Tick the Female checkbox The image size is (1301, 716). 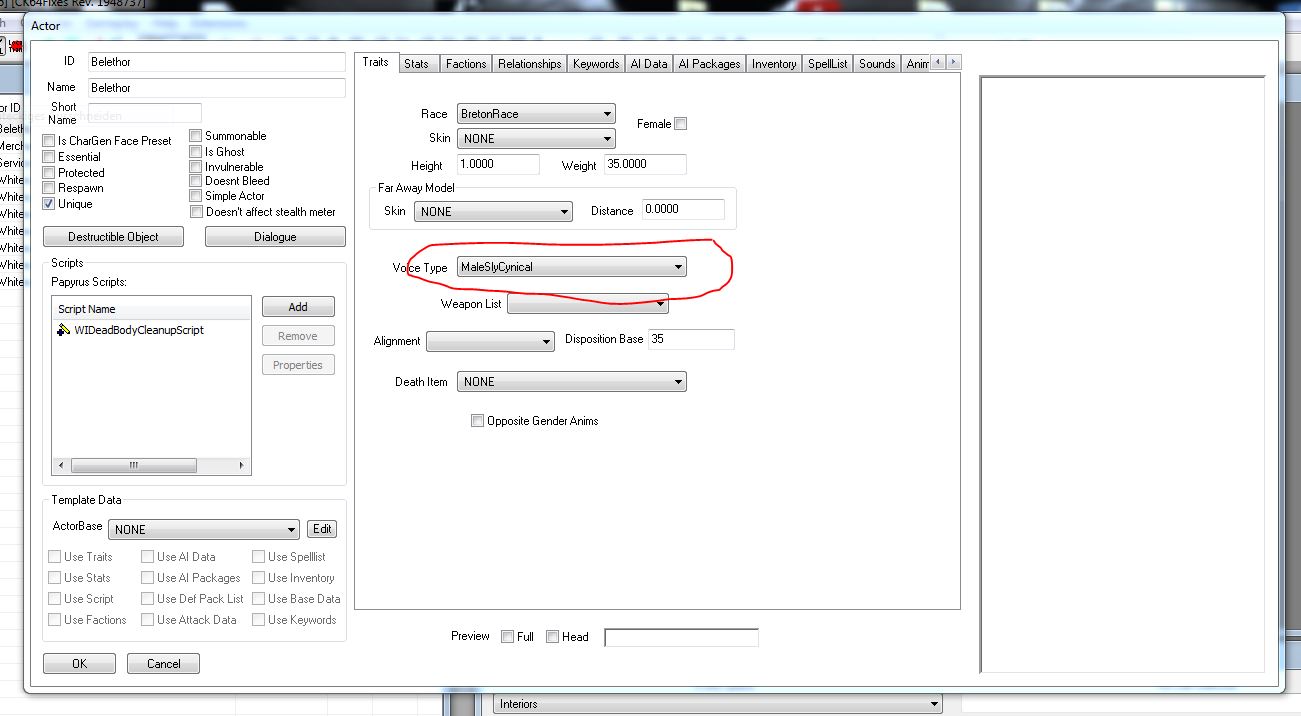[681, 124]
